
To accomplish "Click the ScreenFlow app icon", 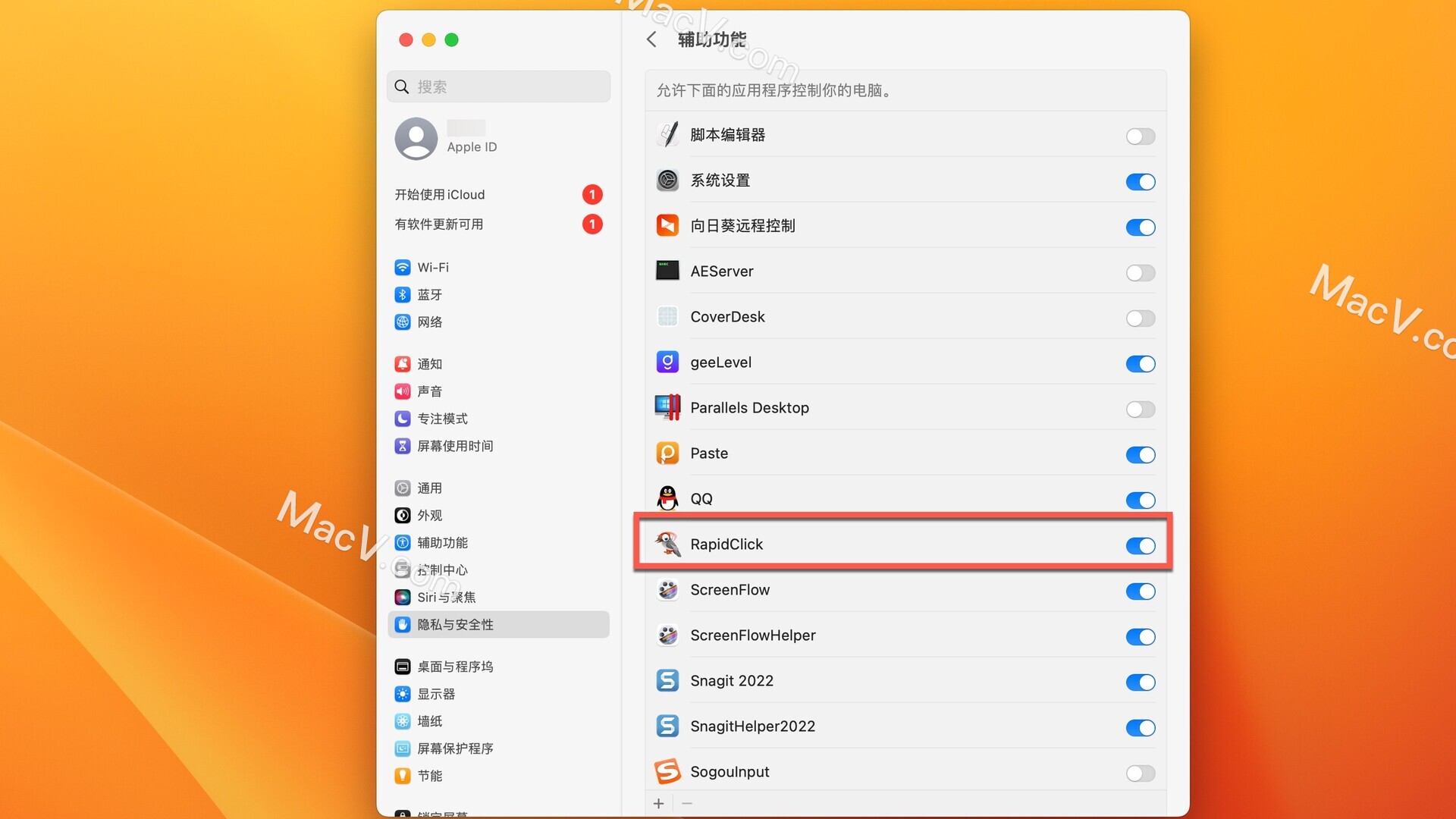I will click(666, 589).
